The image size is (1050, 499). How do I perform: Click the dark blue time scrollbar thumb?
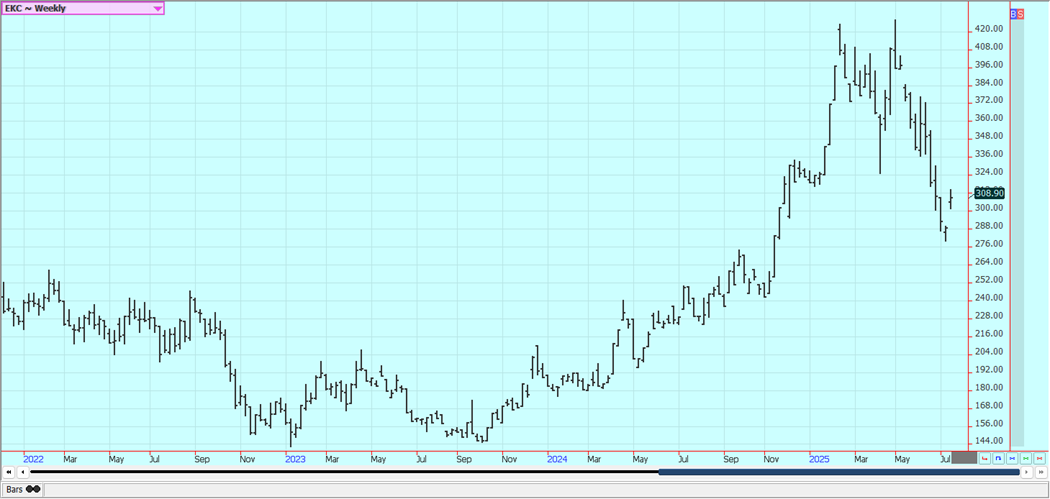tap(839, 472)
